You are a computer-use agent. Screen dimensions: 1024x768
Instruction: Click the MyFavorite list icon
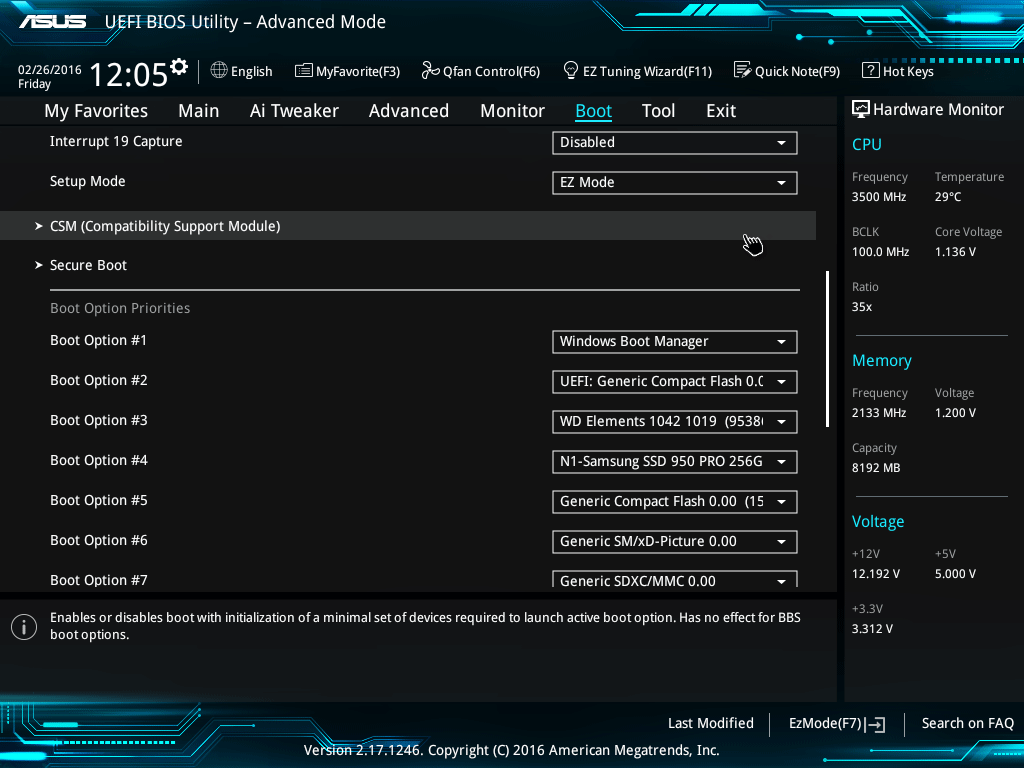pyautogui.click(x=304, y=71)
